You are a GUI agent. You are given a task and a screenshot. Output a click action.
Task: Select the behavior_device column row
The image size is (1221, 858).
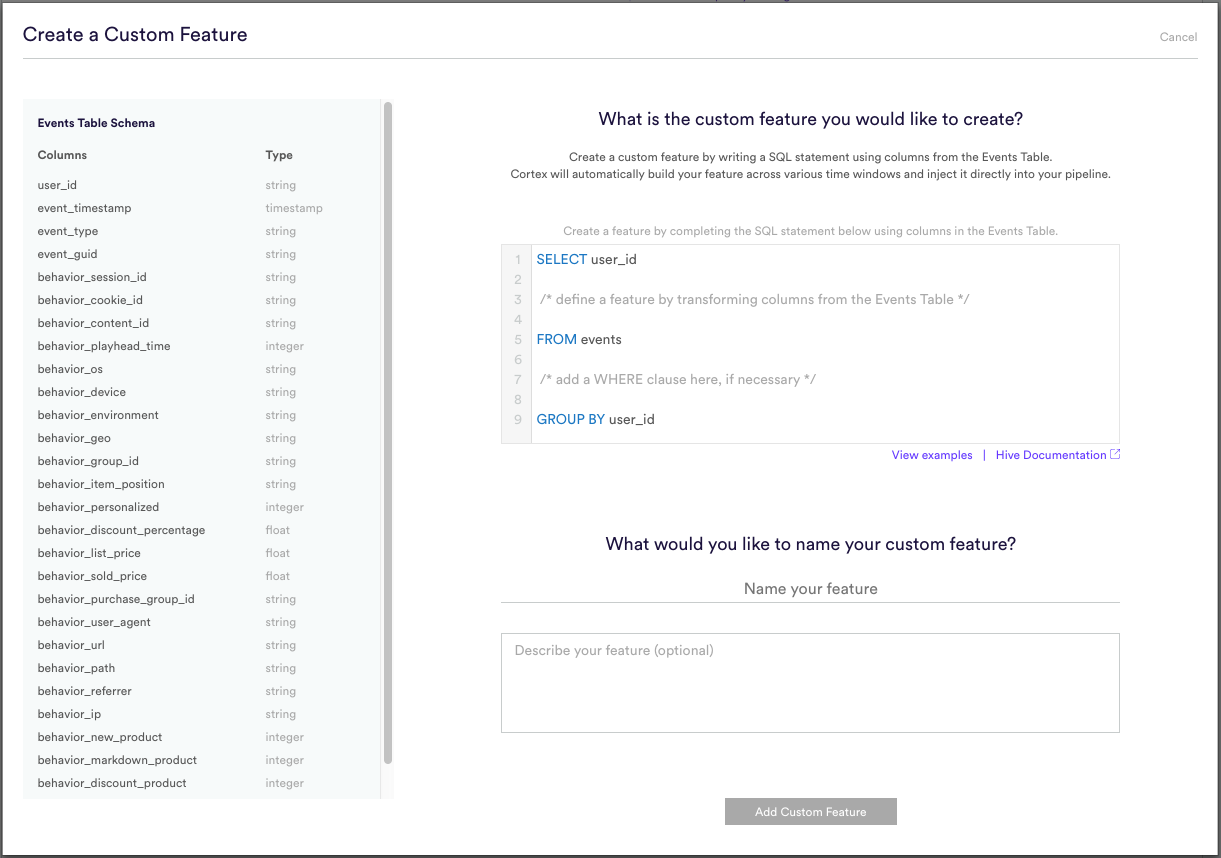coord(202,392)
